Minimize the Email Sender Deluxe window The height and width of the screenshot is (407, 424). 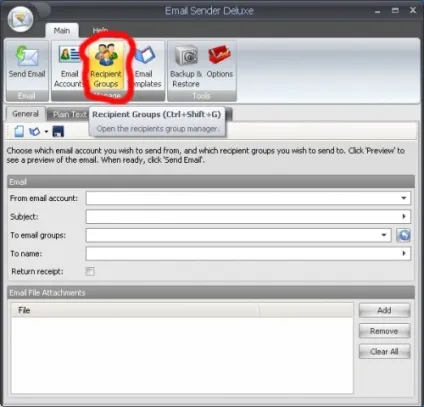pyautogui.click(x=377, y=11)
